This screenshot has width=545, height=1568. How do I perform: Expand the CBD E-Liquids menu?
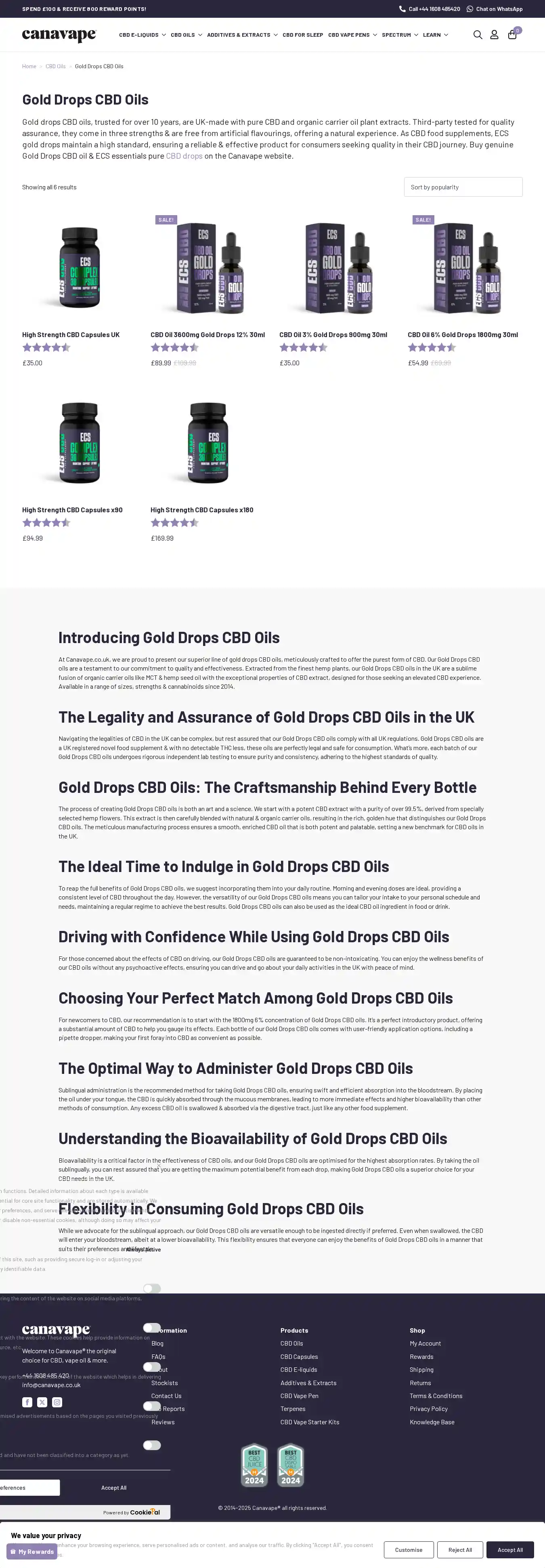(x=143, y=35)
